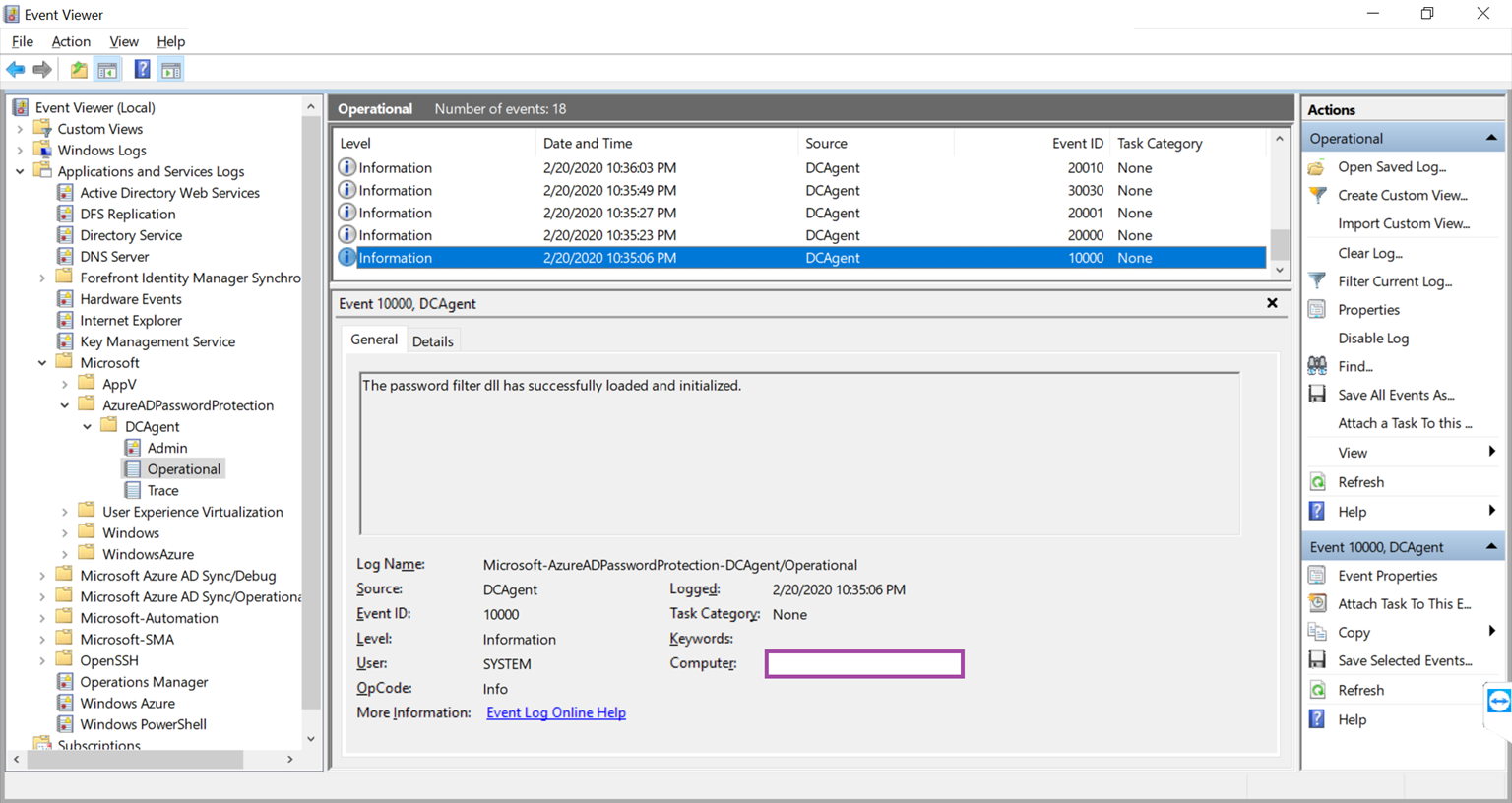Image resolution: width=1512 pixels, height=803 pixels.
Task: Click the Help icon under Event 10000 actions
Action: tap(1317, 719)
